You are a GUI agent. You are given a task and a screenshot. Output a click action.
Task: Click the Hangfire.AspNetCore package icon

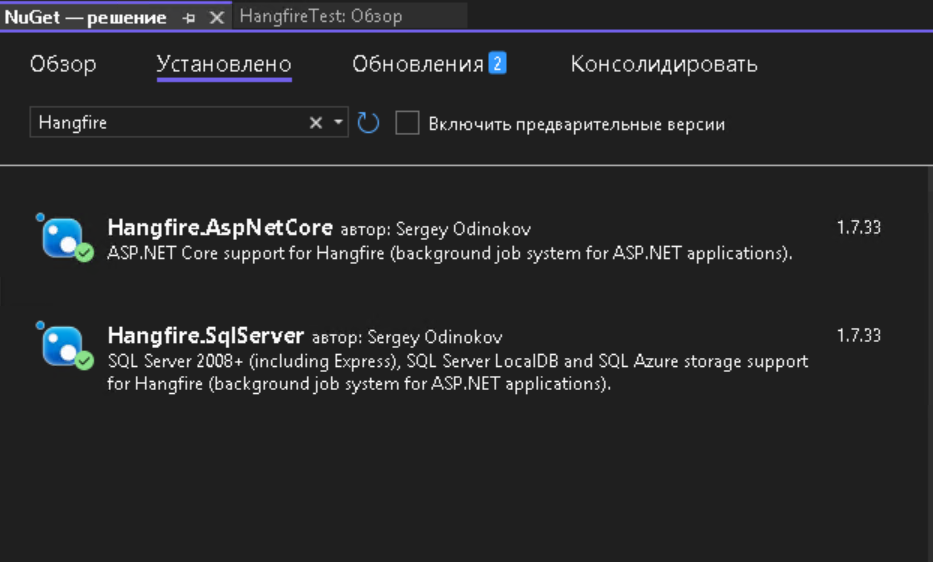pyautogui.click(x=64, y=238)
